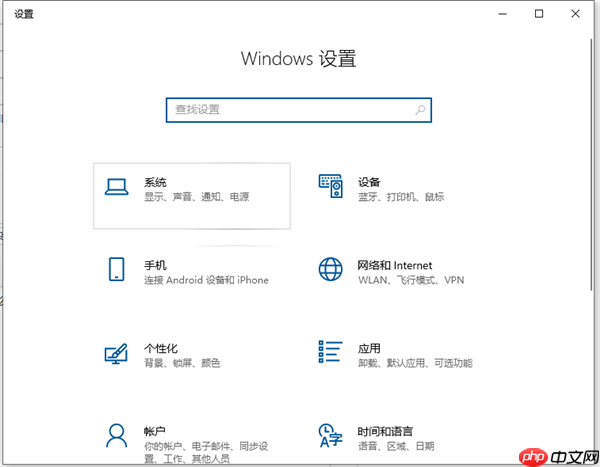Viewport: 600px width, 467px height.
Task: Click the Time & Language clock icon
Action: tap(331, 435)
